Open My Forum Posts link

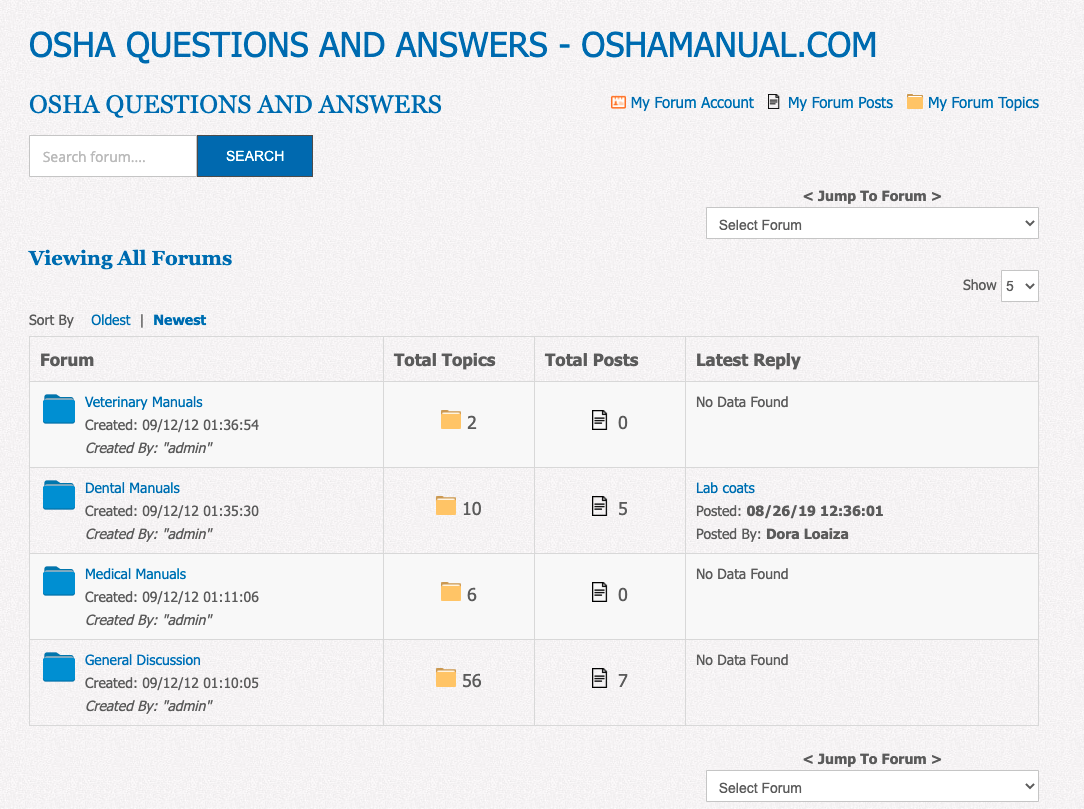click(841, 102)
